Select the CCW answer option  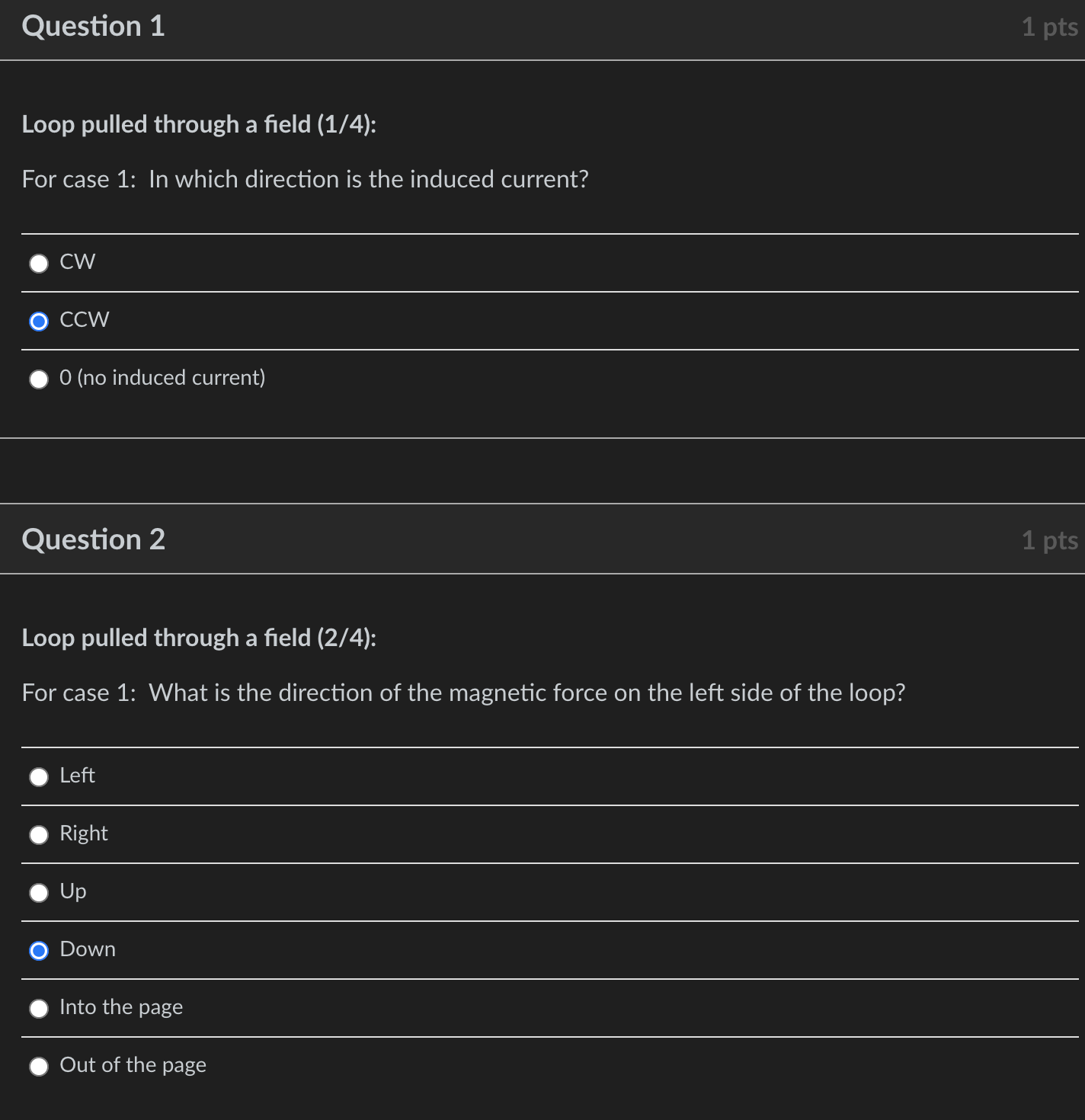pos(39,322)
